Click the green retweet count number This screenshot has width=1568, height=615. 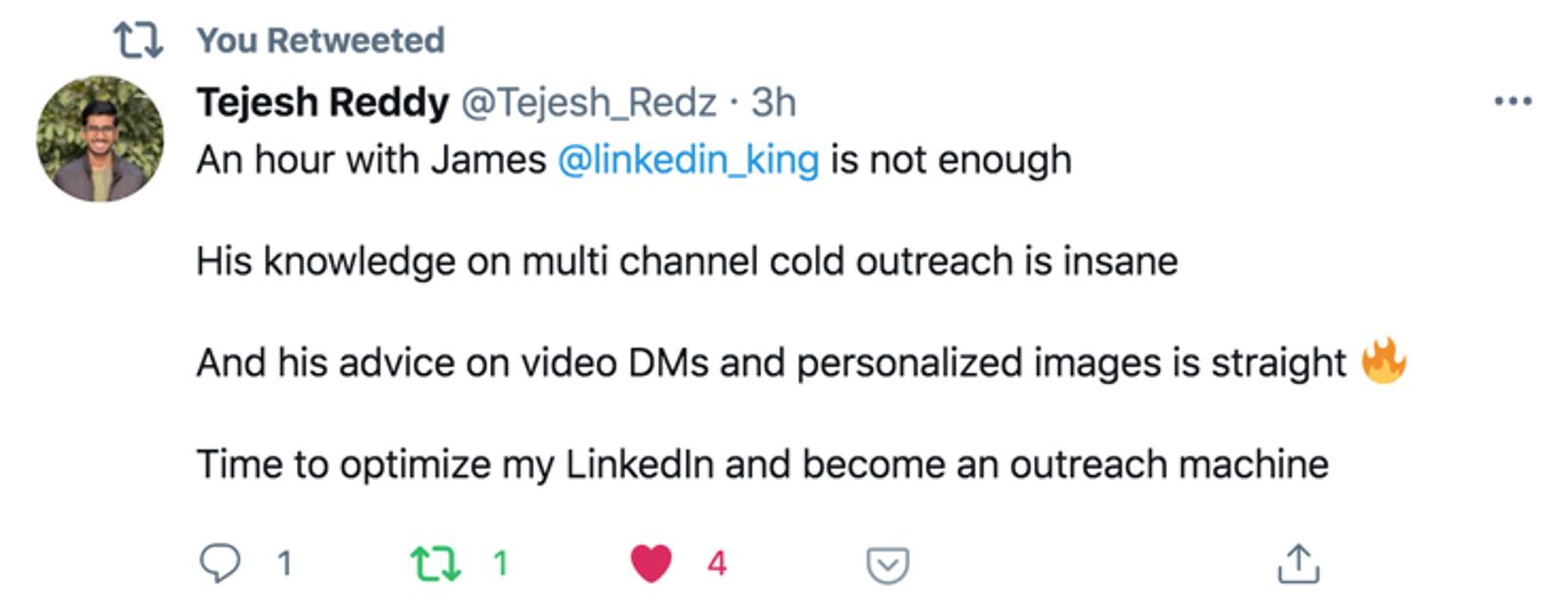coord(501,564)
